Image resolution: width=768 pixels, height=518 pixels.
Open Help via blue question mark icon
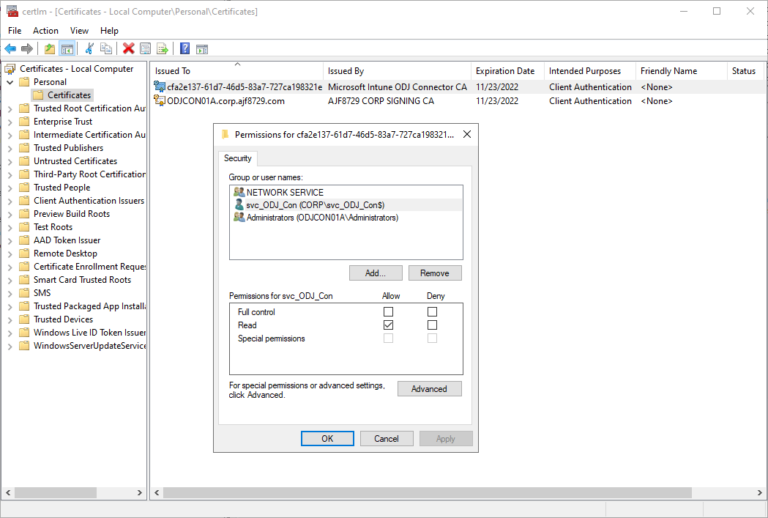185,48
